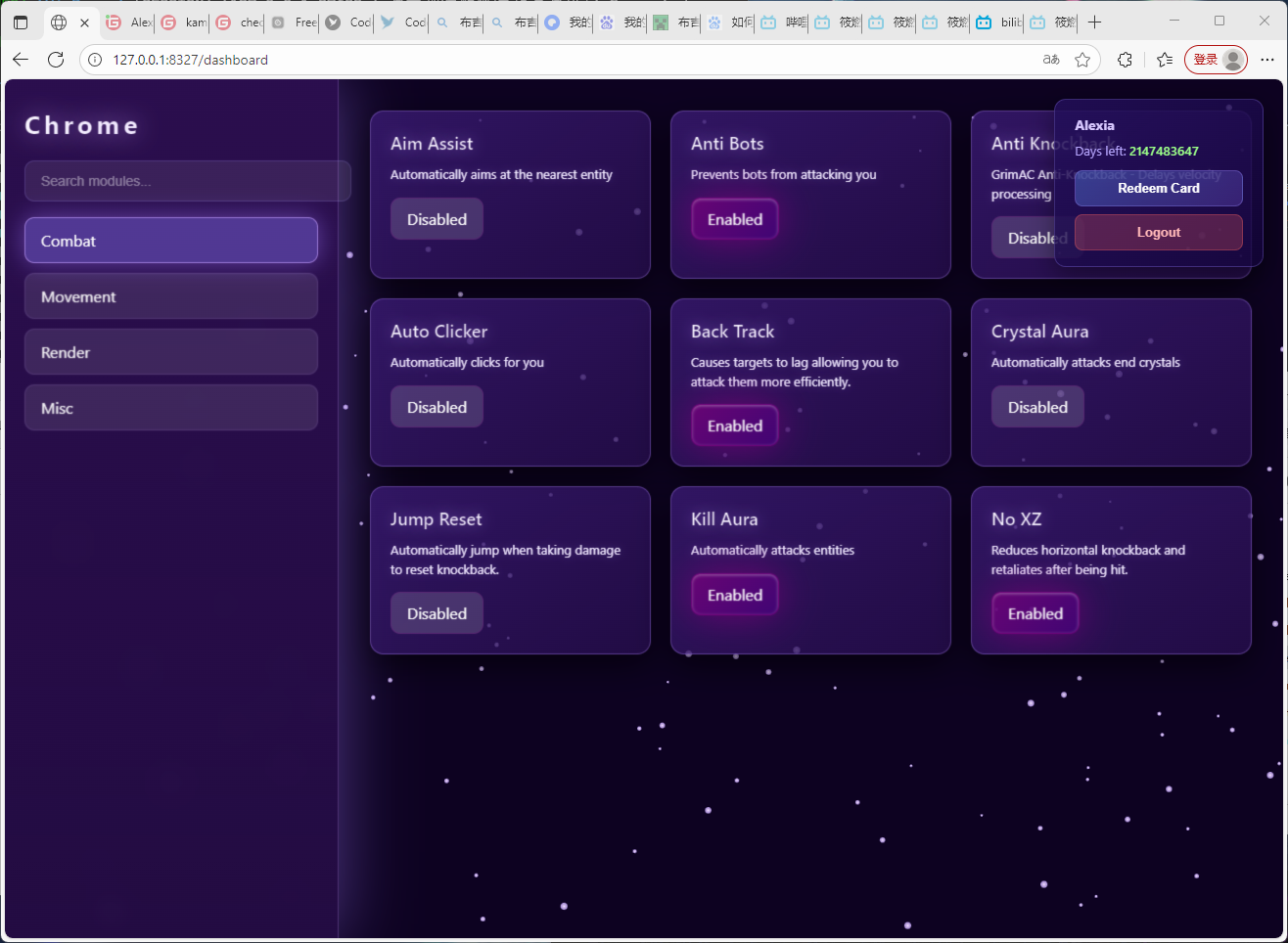Disable the Anti Bots module
This screenshot has height=943, width=1288.
pyautogui.click(x=735, y=219)
